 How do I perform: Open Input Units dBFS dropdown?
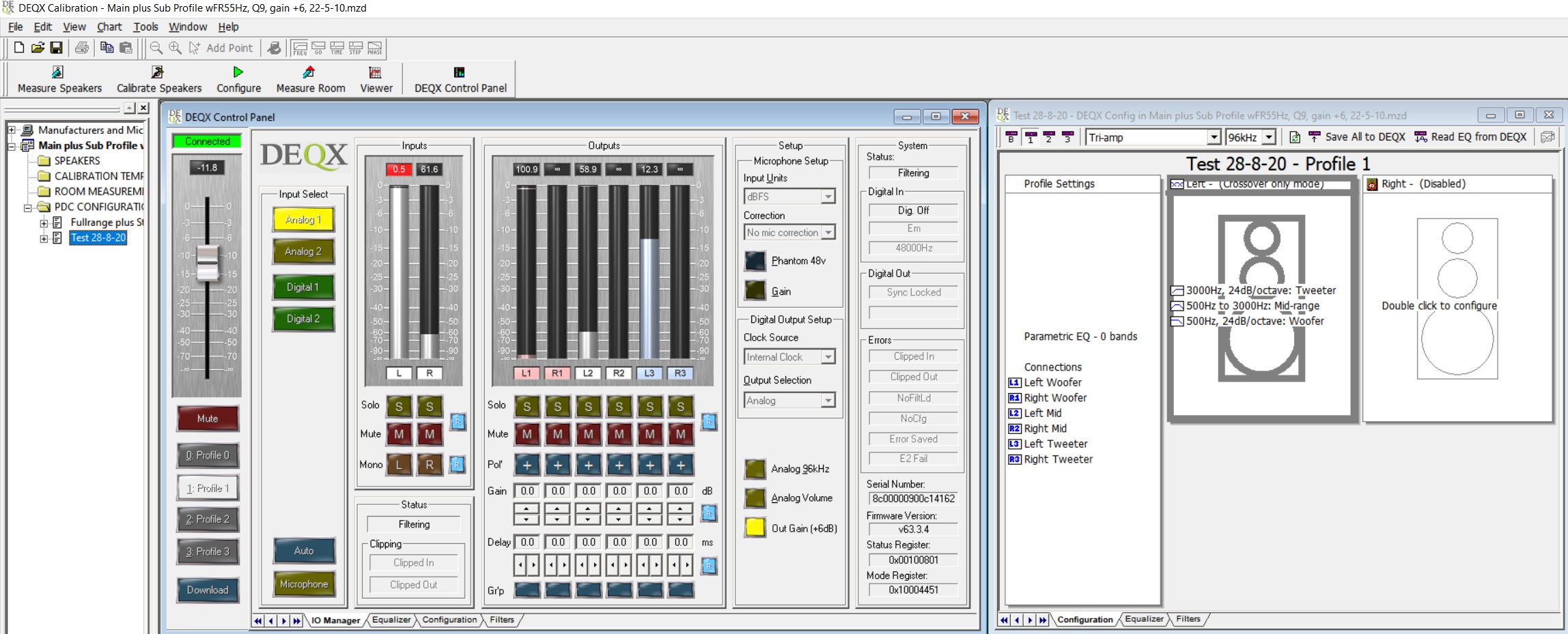[828, 197]
